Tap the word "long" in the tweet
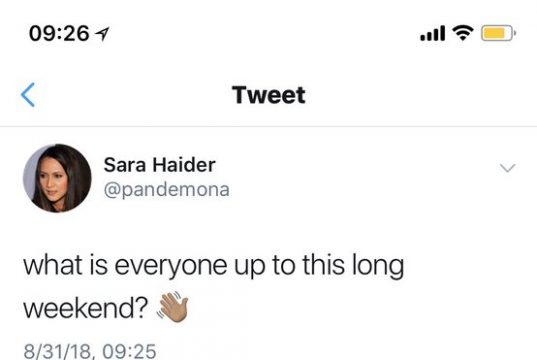Screen dimensions: 537x360 (x=378, y=266)
